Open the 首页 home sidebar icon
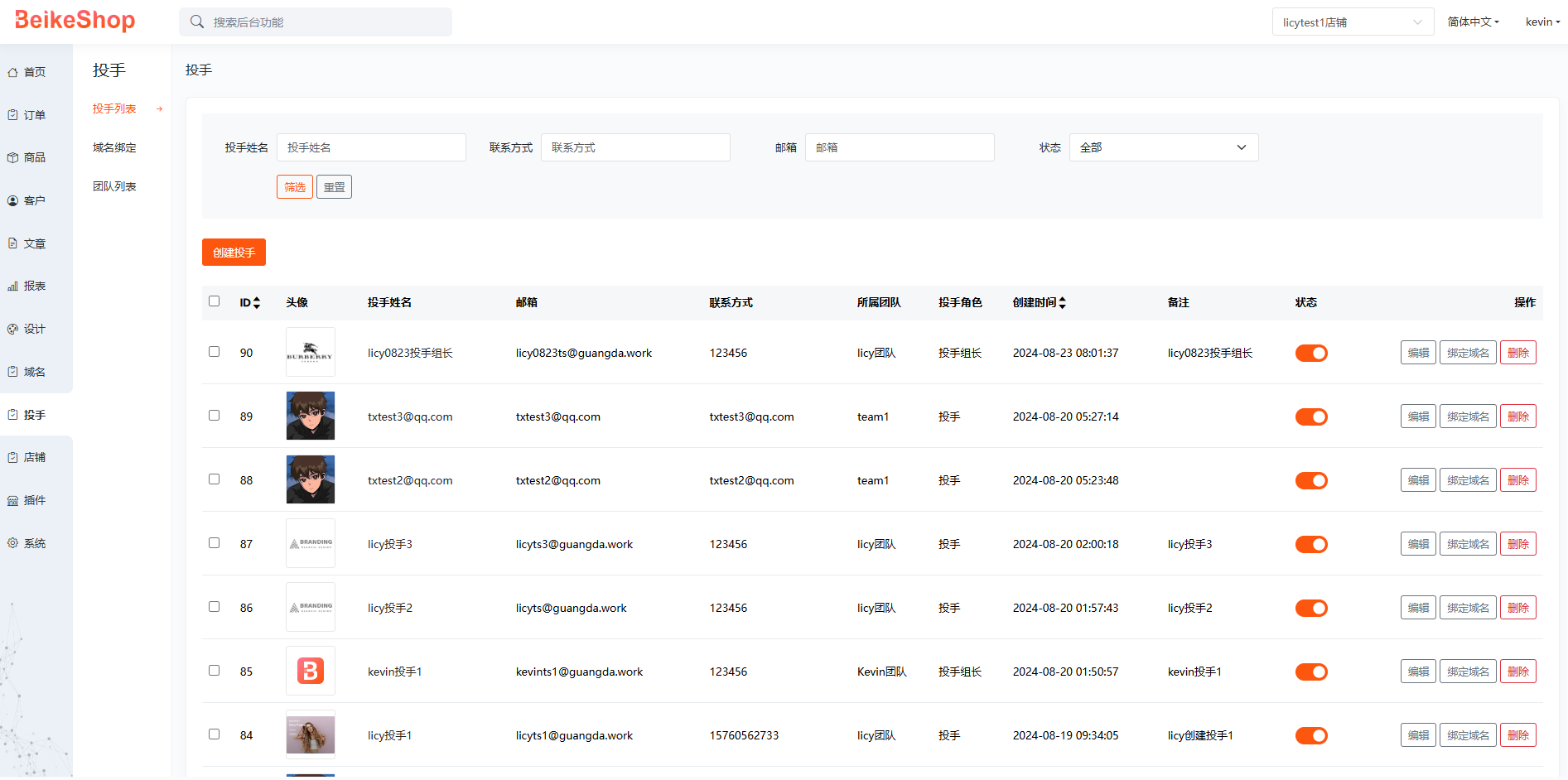The width and height of the screenshot is (1568, 780). [12, 73]
